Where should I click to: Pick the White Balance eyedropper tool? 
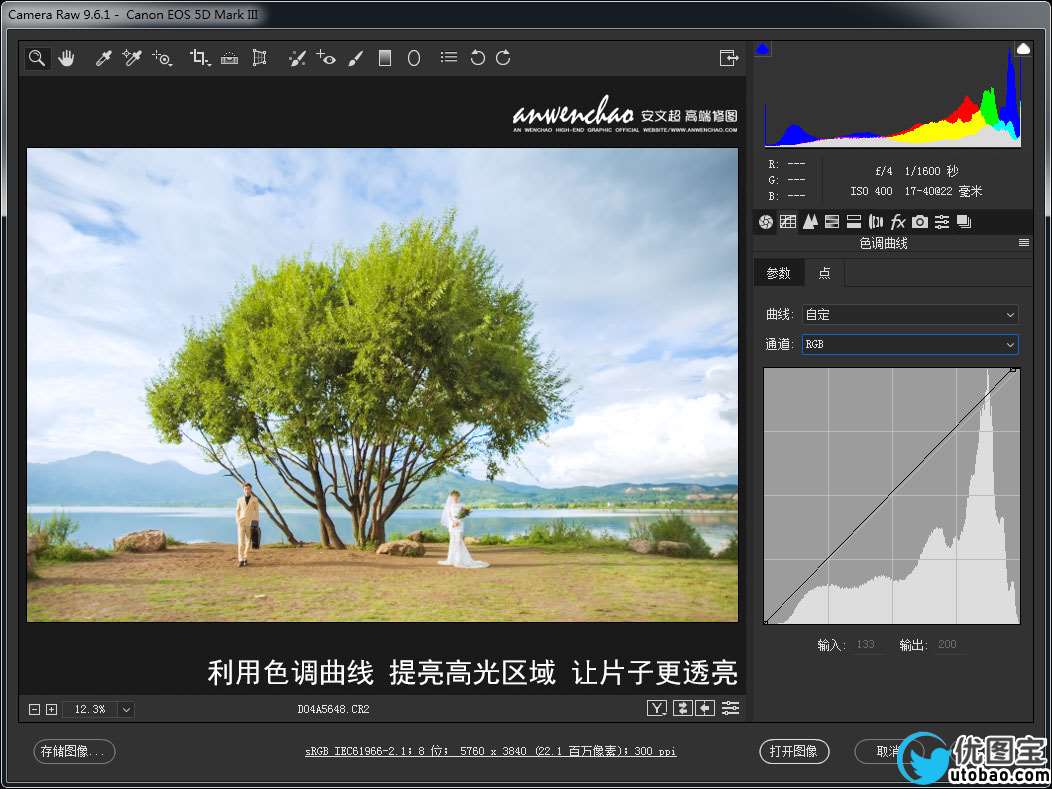pos(103,58)
